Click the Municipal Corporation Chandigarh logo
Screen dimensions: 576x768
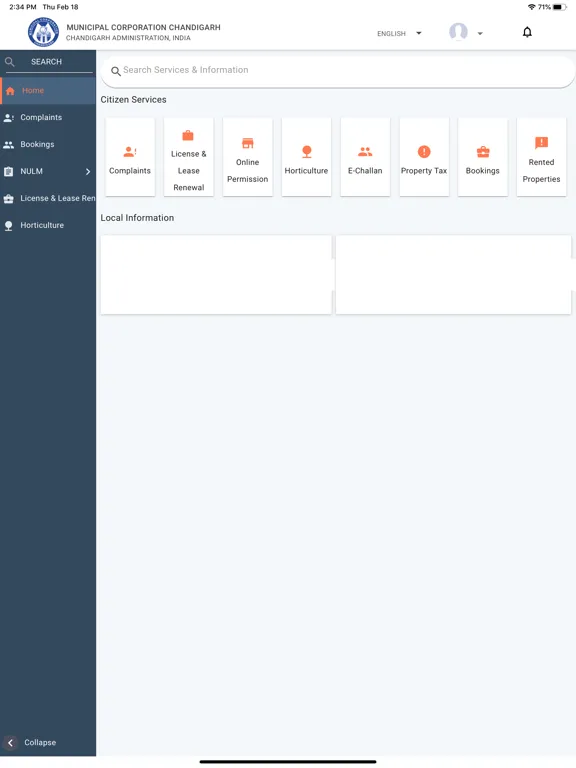pos(44,32)
